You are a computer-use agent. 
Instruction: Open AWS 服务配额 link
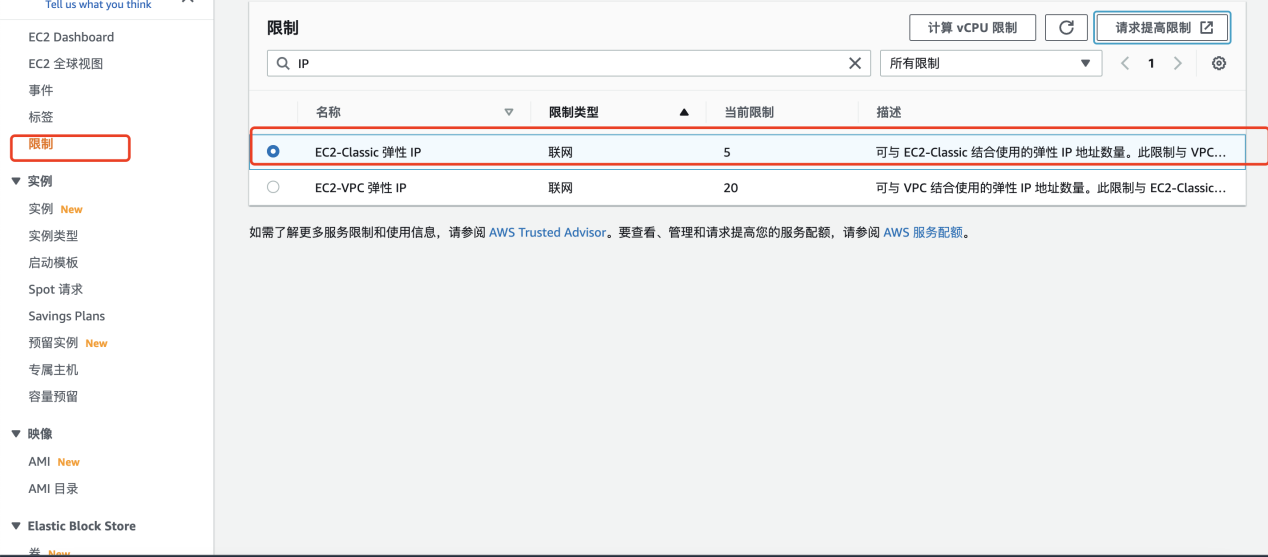point(923,232)
